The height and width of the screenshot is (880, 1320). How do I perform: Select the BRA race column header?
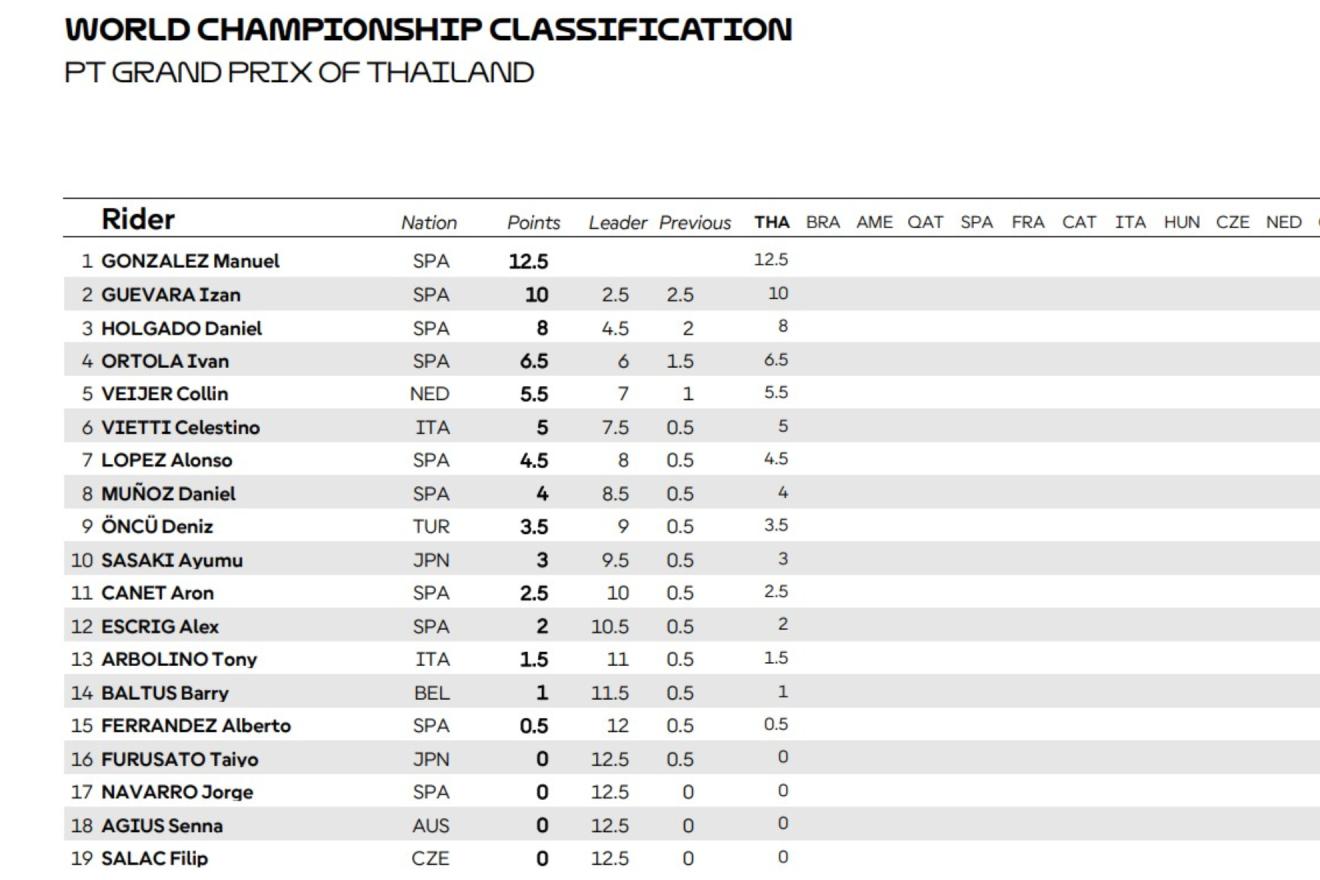[x=823, y=222]
